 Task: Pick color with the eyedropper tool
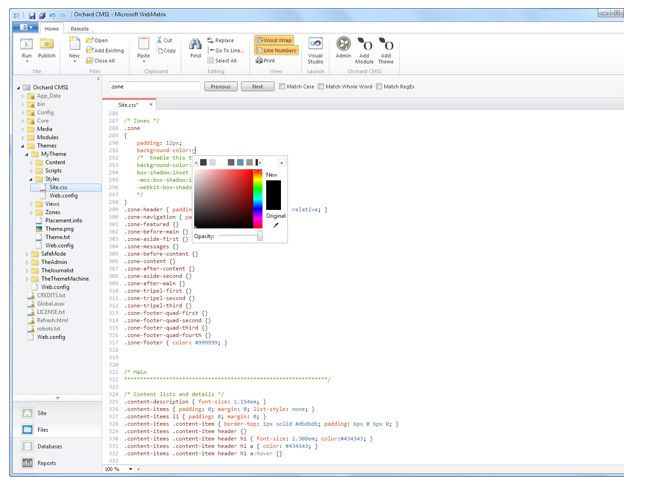[276, 225]
